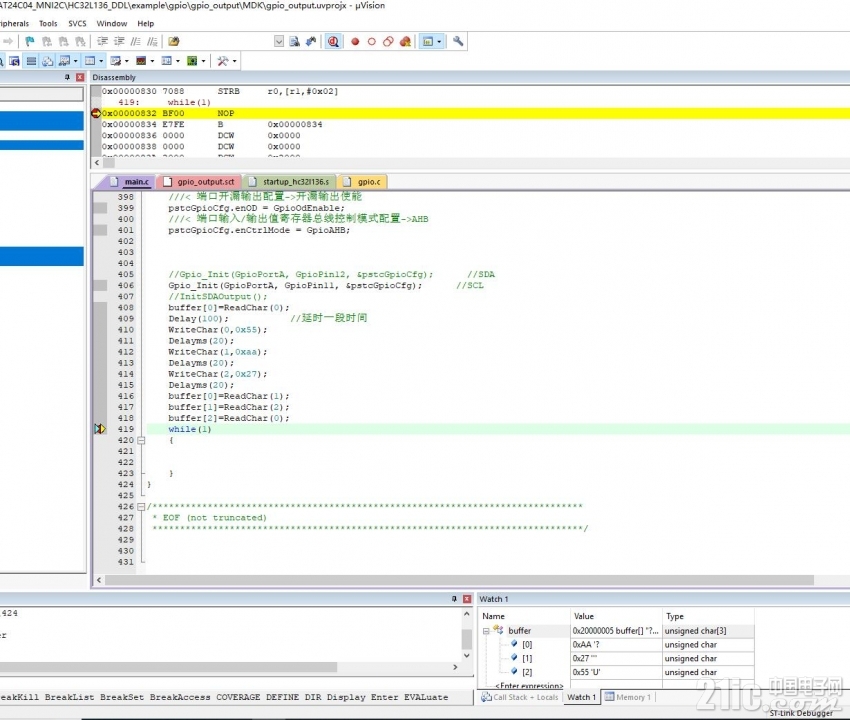Viewport: 850px width, 720px height.
Task: Select the Watch 1 tab
Action: click(x=581, y=697)
